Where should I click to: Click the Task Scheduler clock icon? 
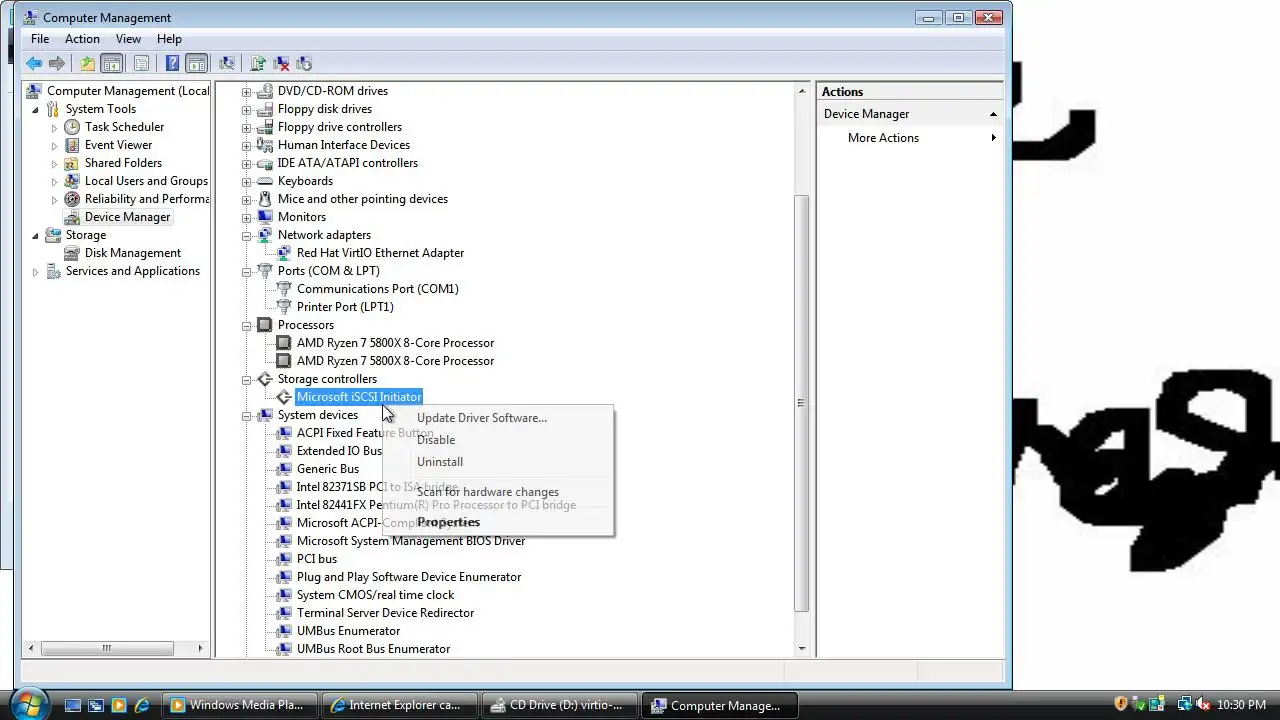coord(72,127)
